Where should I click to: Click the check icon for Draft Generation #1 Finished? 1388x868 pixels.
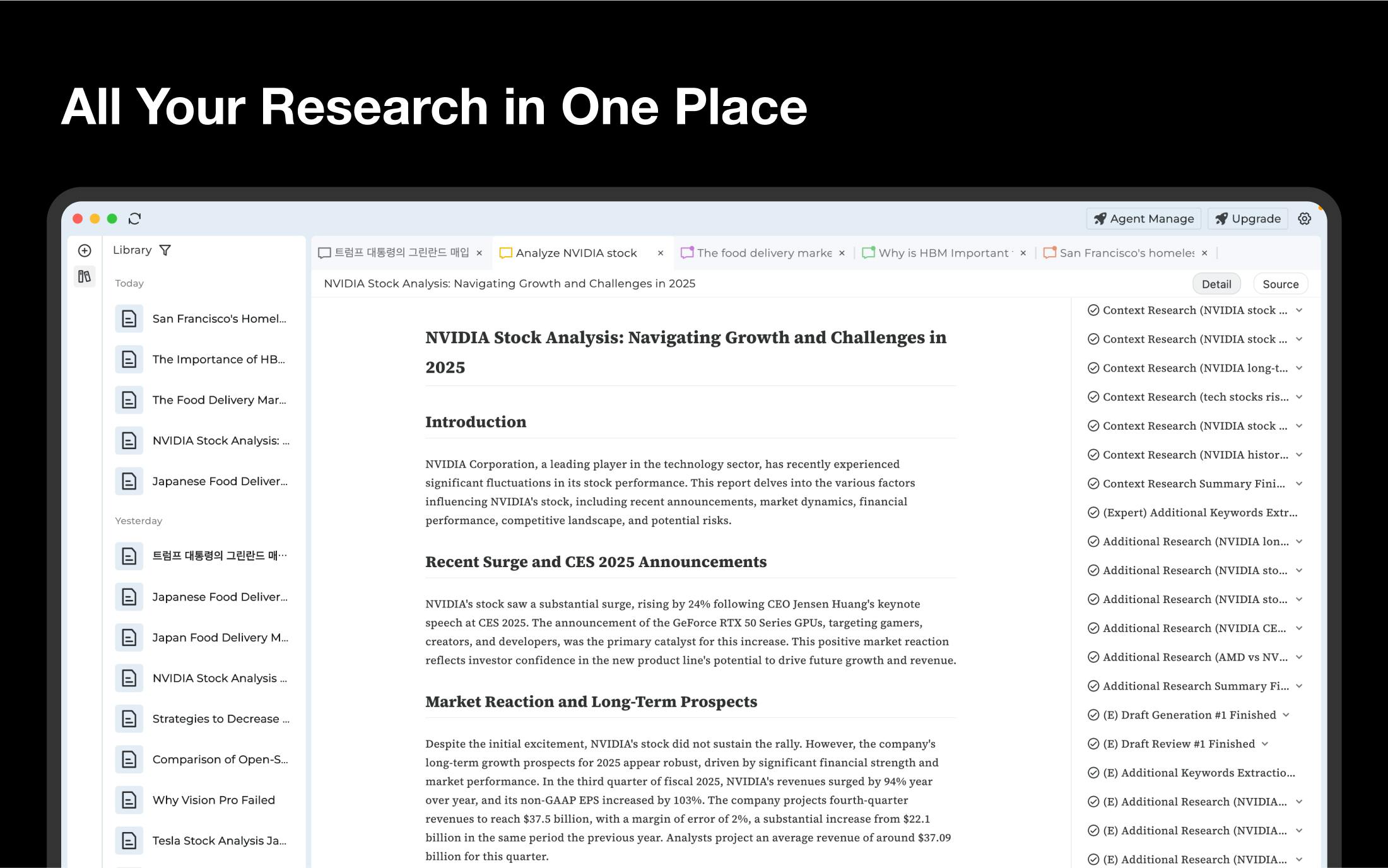point(1093,715)
